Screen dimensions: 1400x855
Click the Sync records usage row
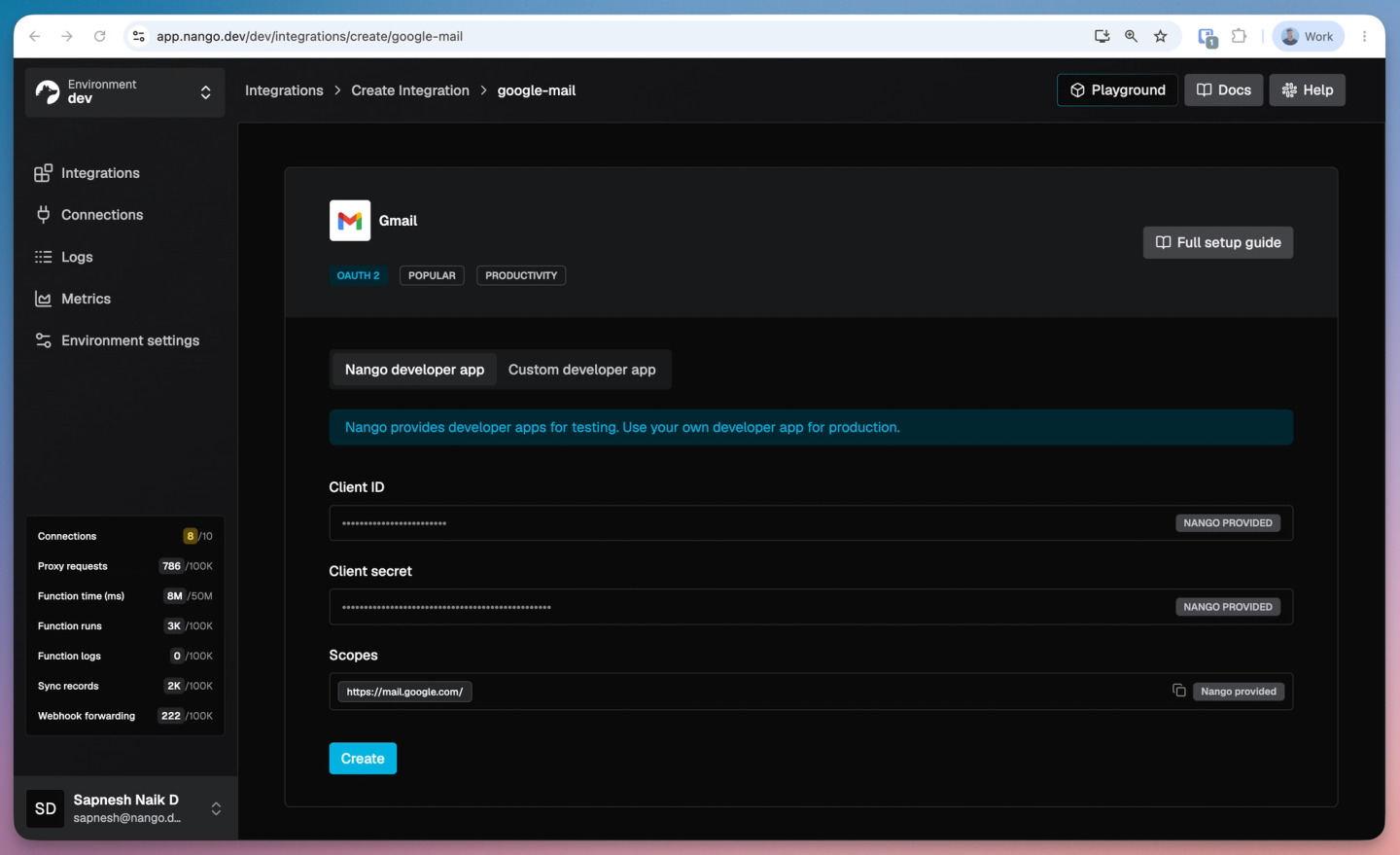point(125,686)
